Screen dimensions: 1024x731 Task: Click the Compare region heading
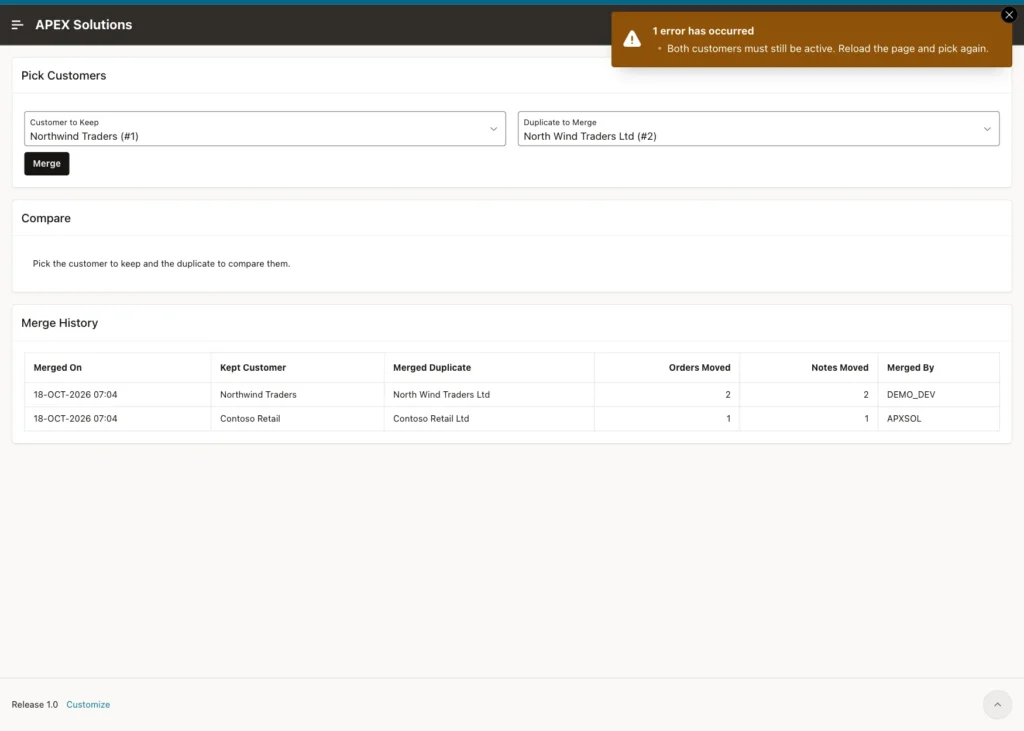(x=46, y=218)
